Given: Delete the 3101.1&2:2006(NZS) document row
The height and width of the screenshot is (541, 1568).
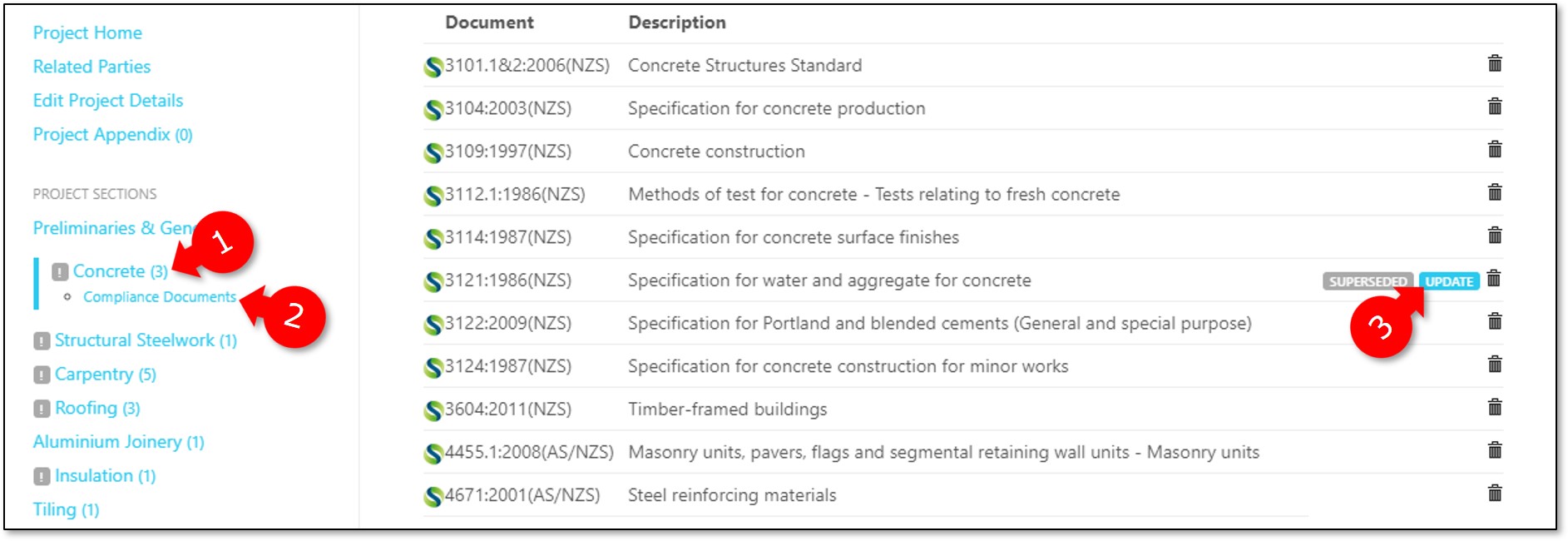Looking at the screenshot, I should point(1494,63).
